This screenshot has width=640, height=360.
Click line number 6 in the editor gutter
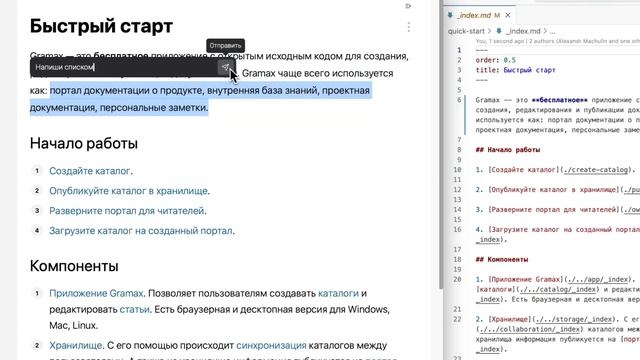point(459,100)
